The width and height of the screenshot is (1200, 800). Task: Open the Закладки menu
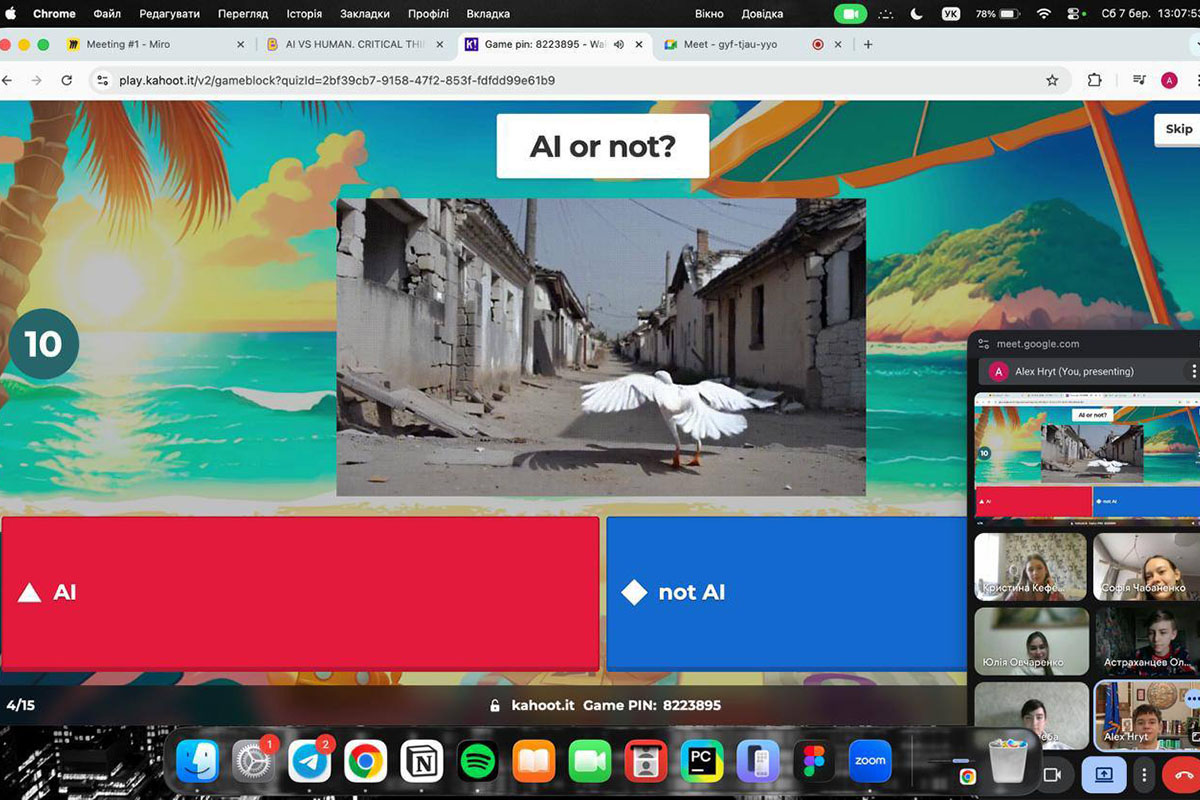point(365,14)
